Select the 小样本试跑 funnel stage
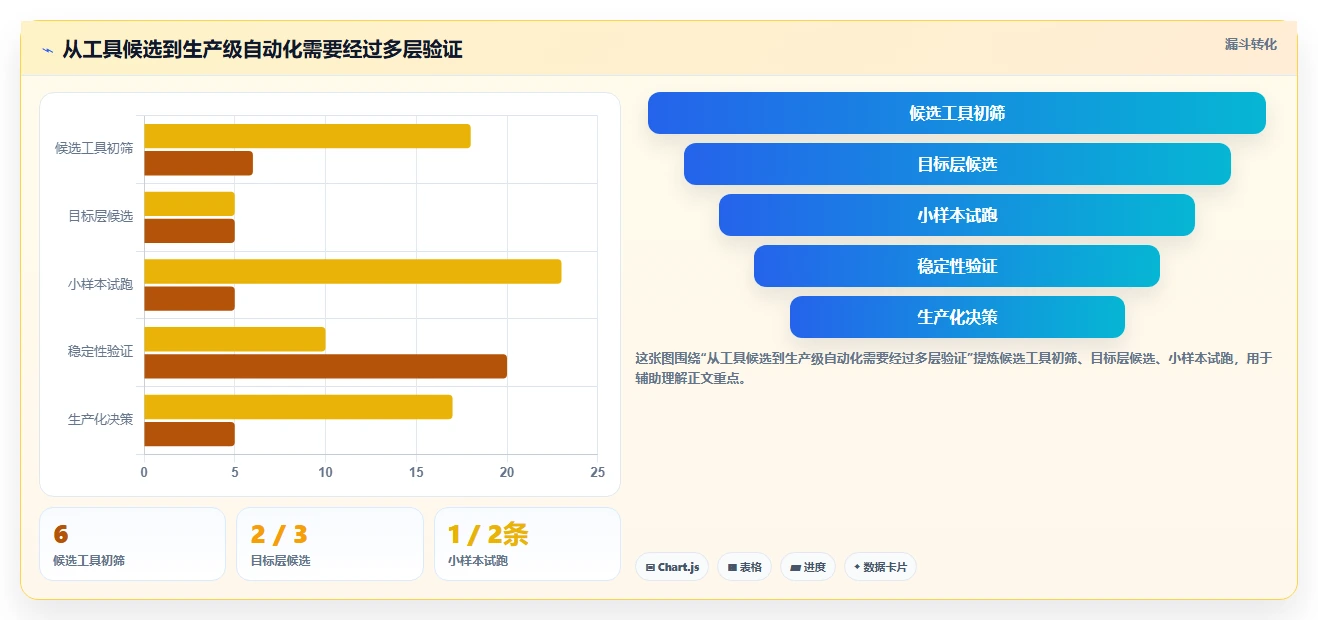1318x620 pixels. pos(957,215)
